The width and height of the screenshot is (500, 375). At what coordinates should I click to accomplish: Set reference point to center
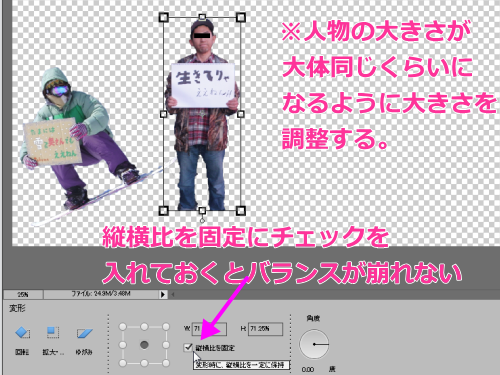144,345
